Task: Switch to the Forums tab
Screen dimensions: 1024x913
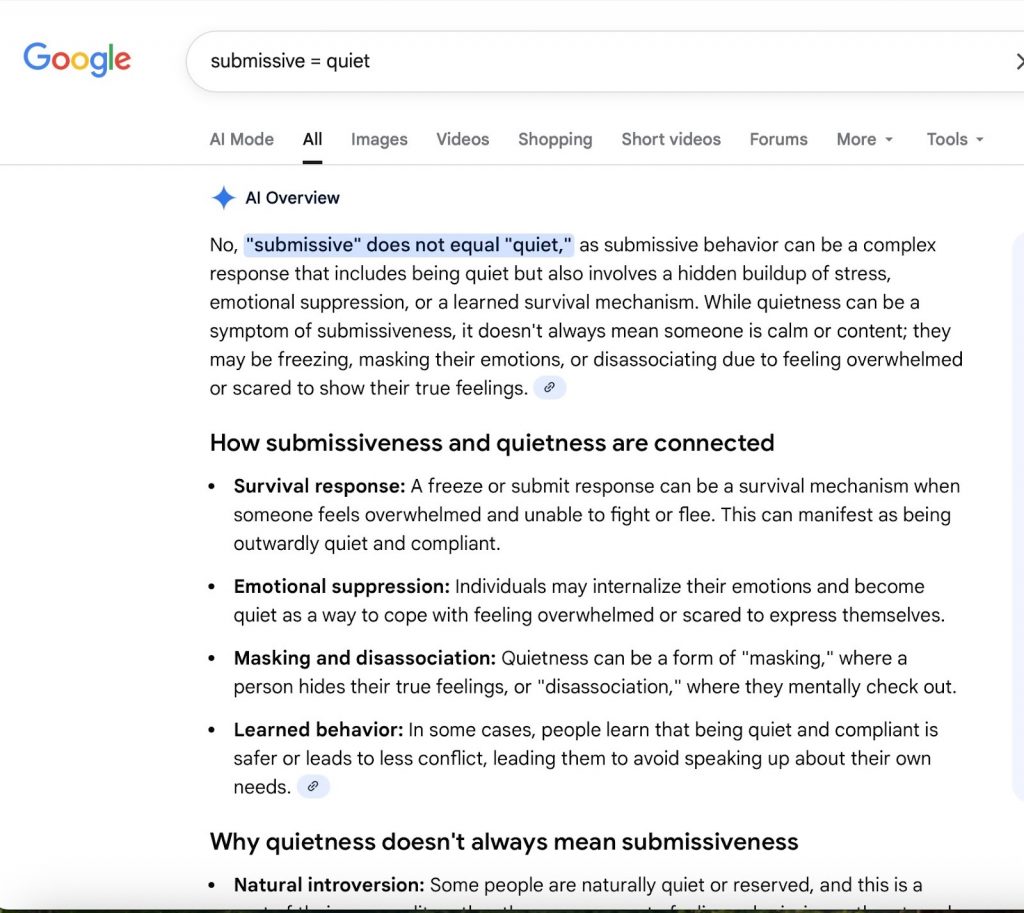Action: pyautogui.click(x=778, y=139)
